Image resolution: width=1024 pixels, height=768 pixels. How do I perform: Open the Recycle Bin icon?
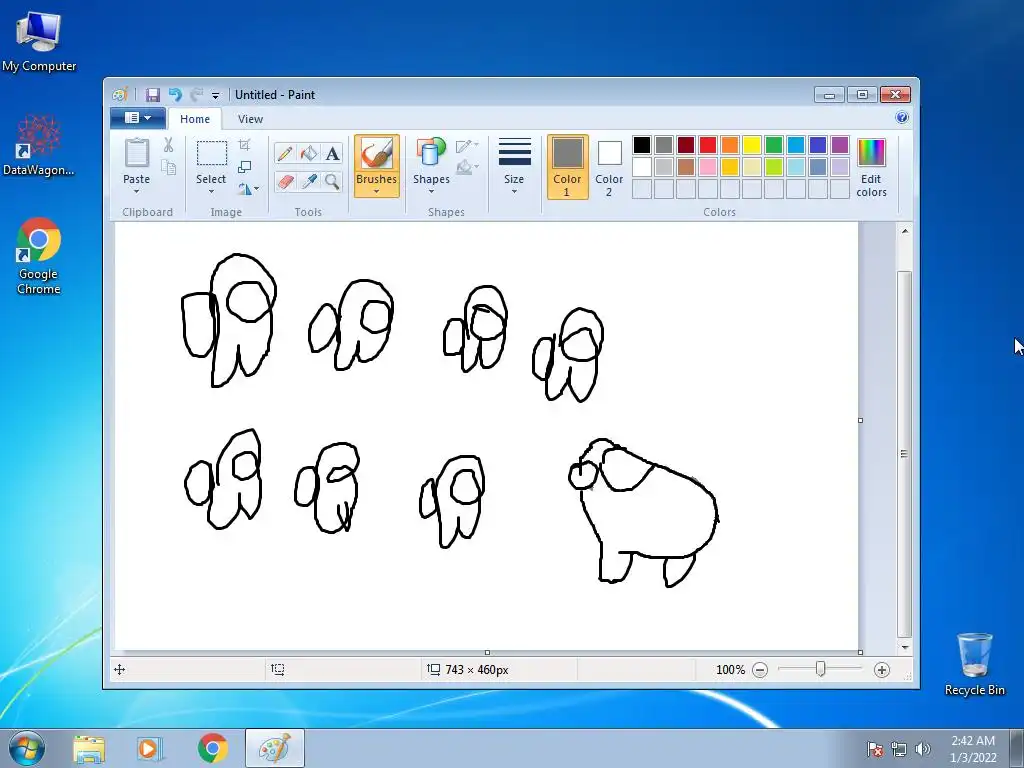pos(974,664)
